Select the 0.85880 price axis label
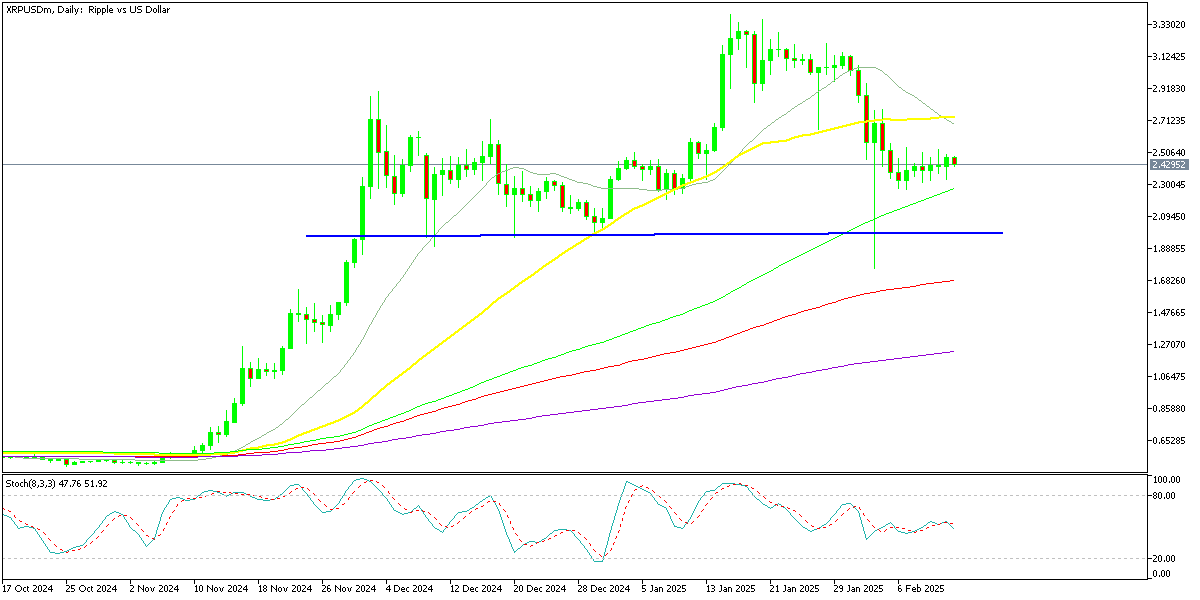1200x600 pixels. [1169, 408]
